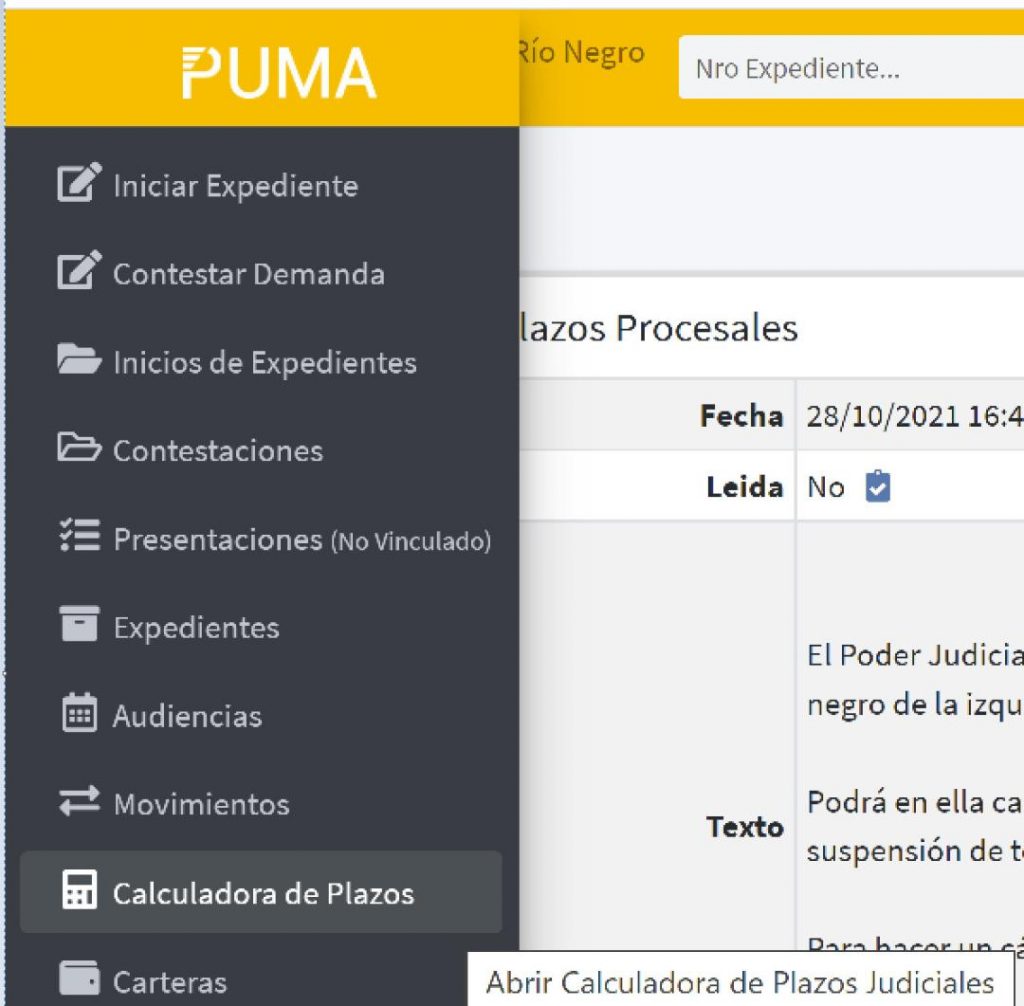Click the Iniciar Expediente edit icon
Screen dimensions: 1024x1006
(79, 182)
